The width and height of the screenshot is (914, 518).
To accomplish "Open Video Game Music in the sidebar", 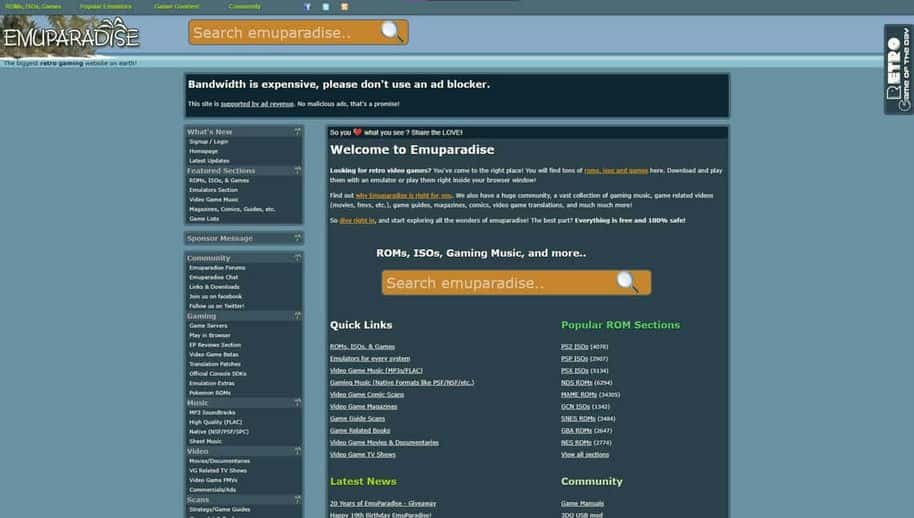I will pos(214,199).
